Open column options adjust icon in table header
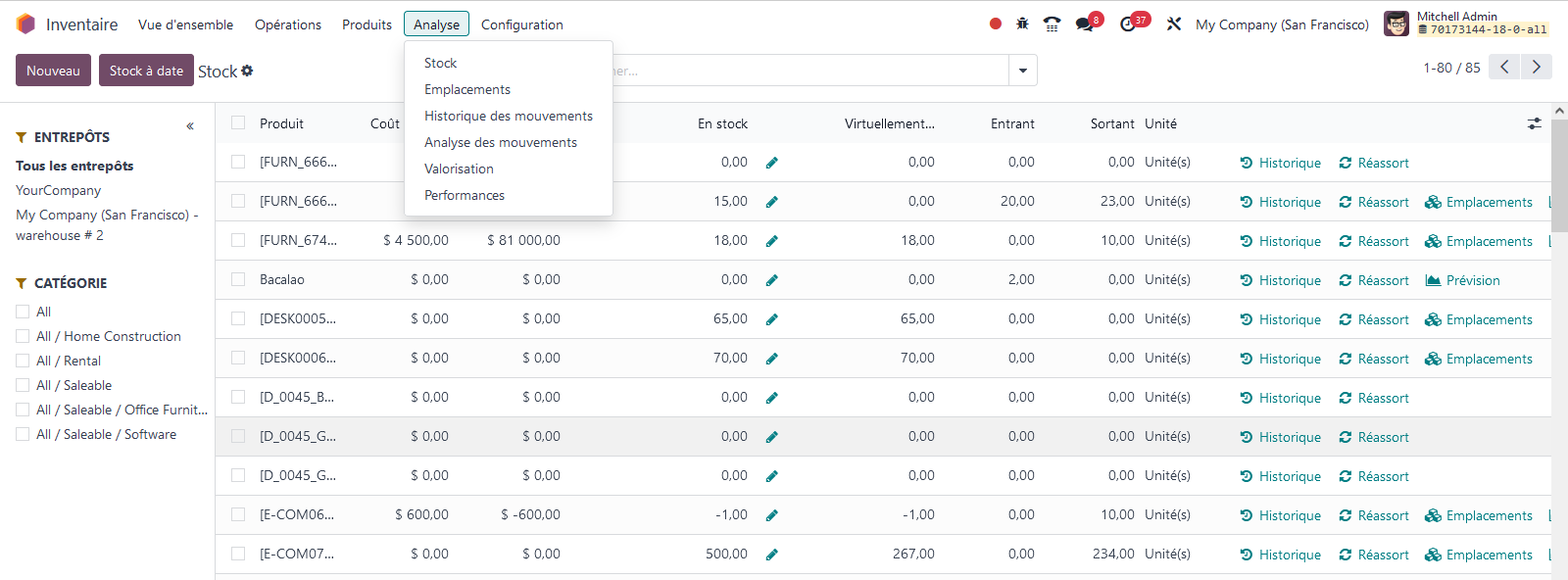This screenshot has width=1568, height=580. (1534, 123)
